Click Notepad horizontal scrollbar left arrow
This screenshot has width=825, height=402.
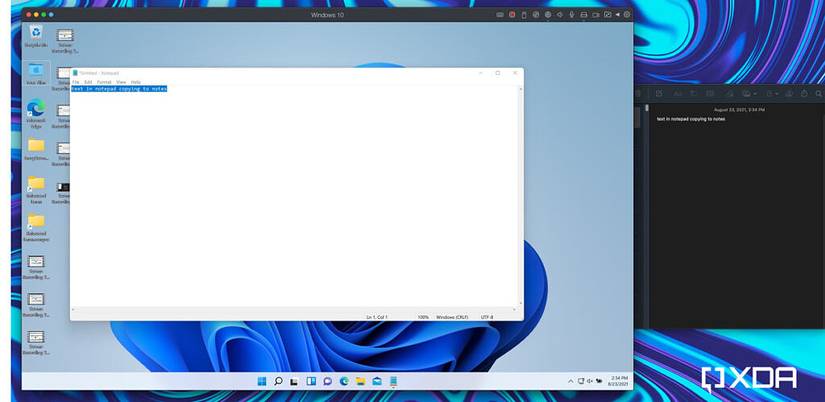(73, 310)
